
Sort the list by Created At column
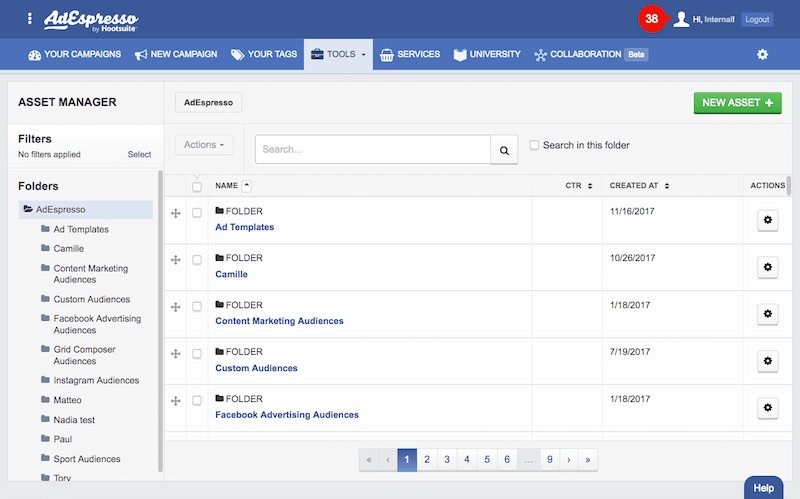[x=640, y=185]
